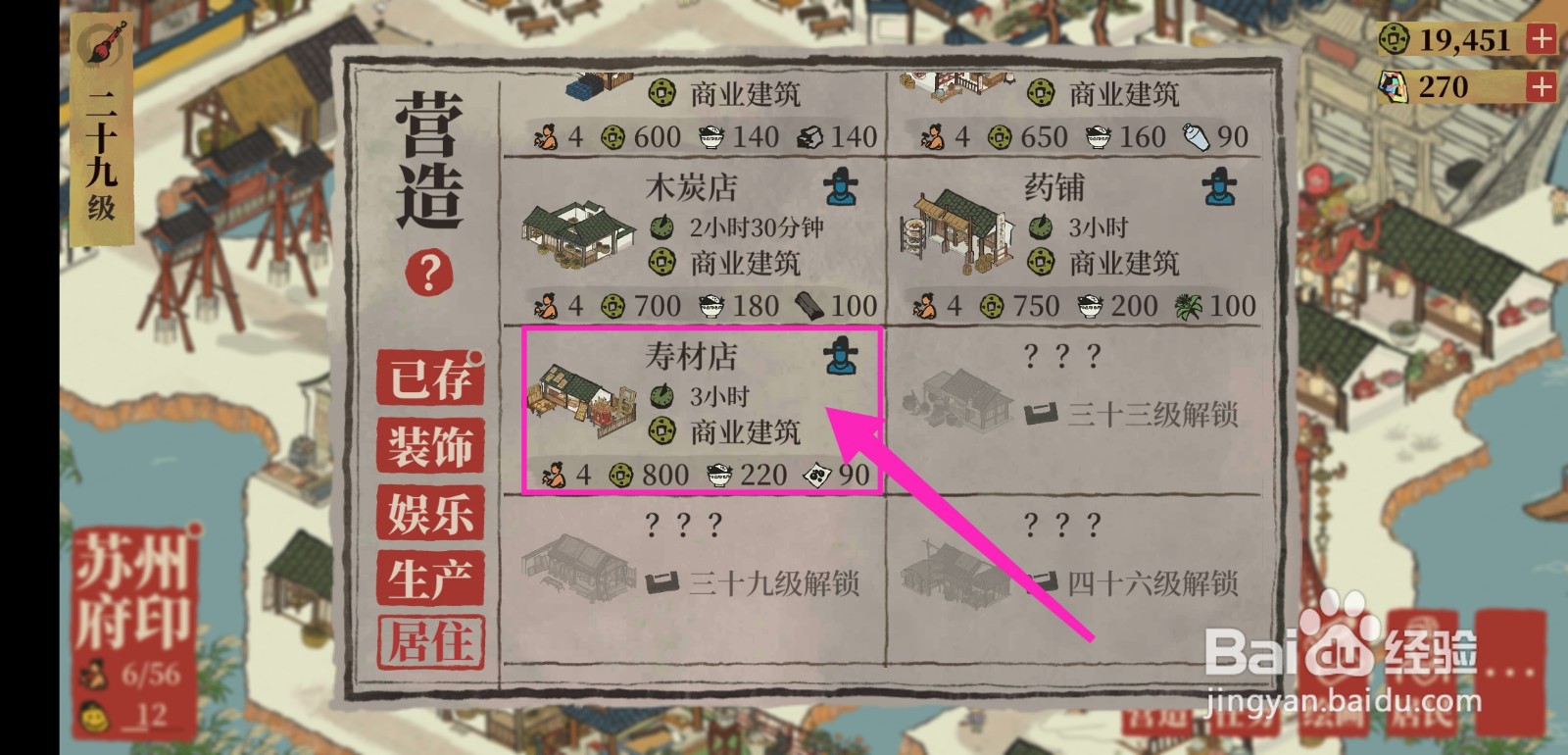
Task: Tap the copper coin currency icon
Action: 1394,39
